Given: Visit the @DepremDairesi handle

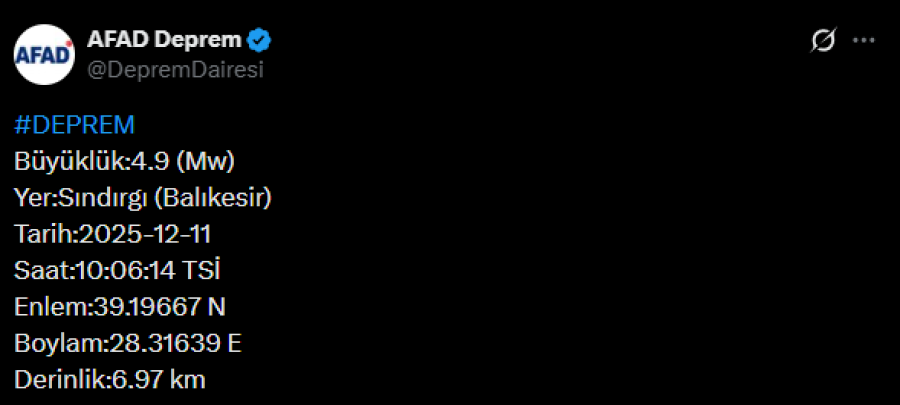Looking at the screenshot, I should pos(176,69).
